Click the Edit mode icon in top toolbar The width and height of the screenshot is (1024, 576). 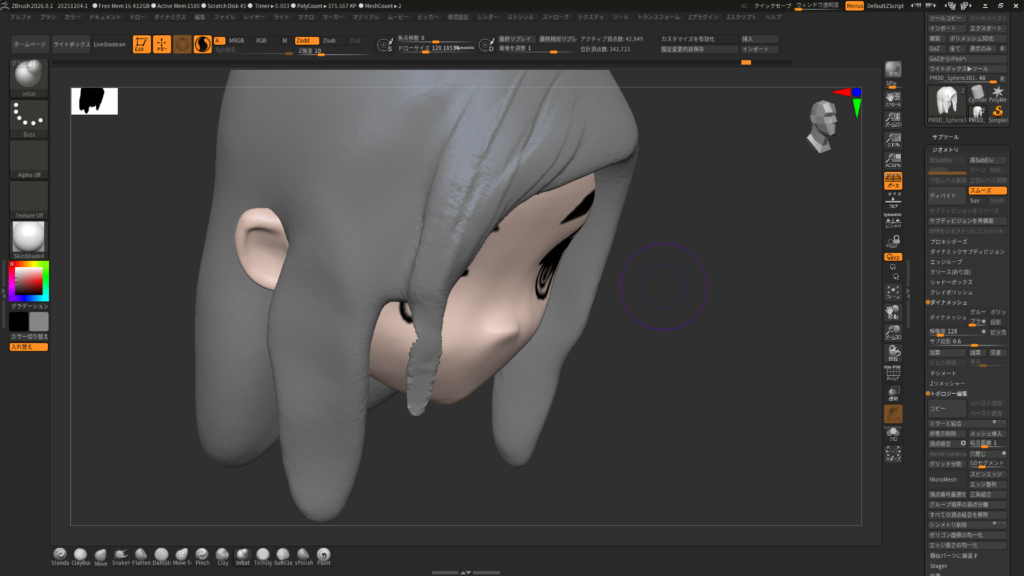(141, 44)
